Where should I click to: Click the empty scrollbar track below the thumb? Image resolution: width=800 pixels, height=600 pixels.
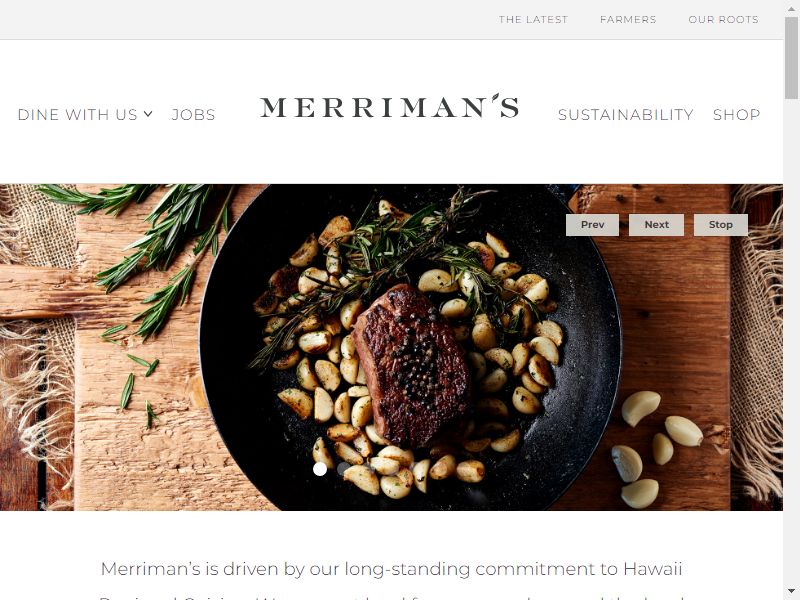(792, 342)
